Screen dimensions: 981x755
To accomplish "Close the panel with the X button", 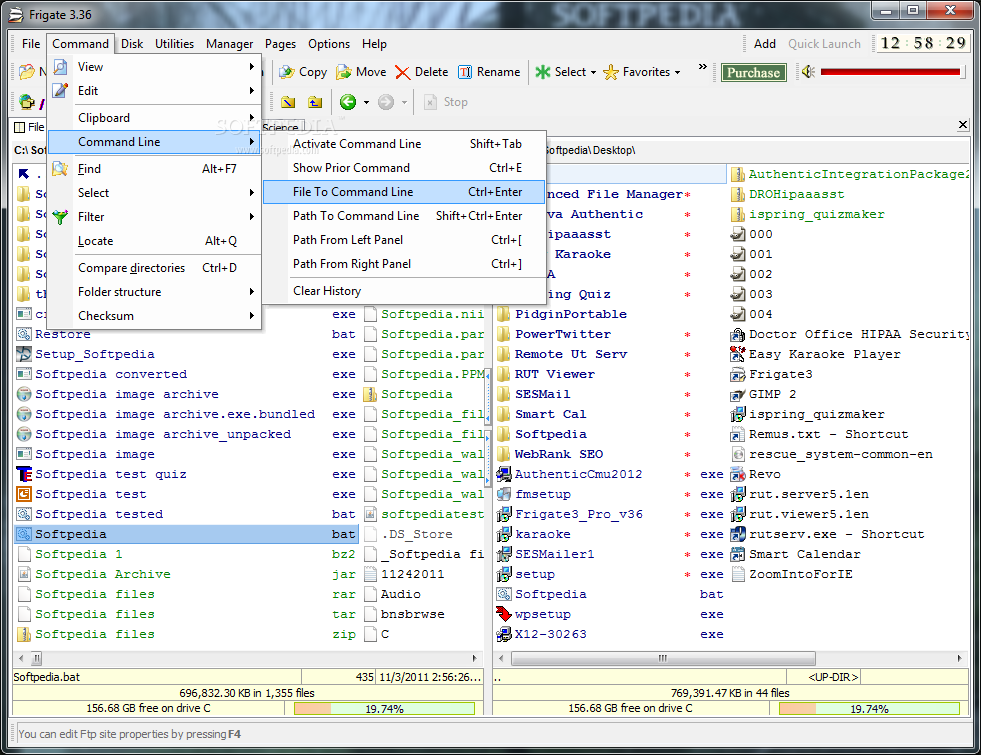I will [963, 125].
